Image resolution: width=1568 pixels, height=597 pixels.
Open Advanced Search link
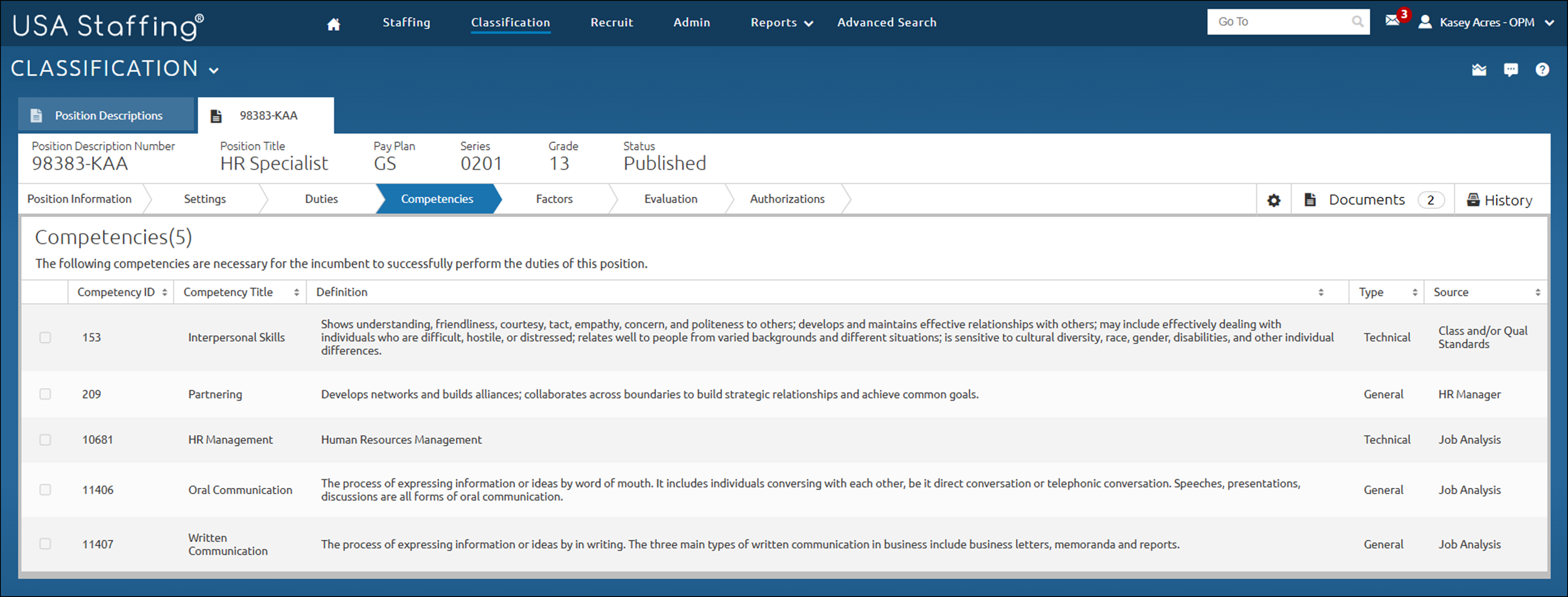point(886,23)
